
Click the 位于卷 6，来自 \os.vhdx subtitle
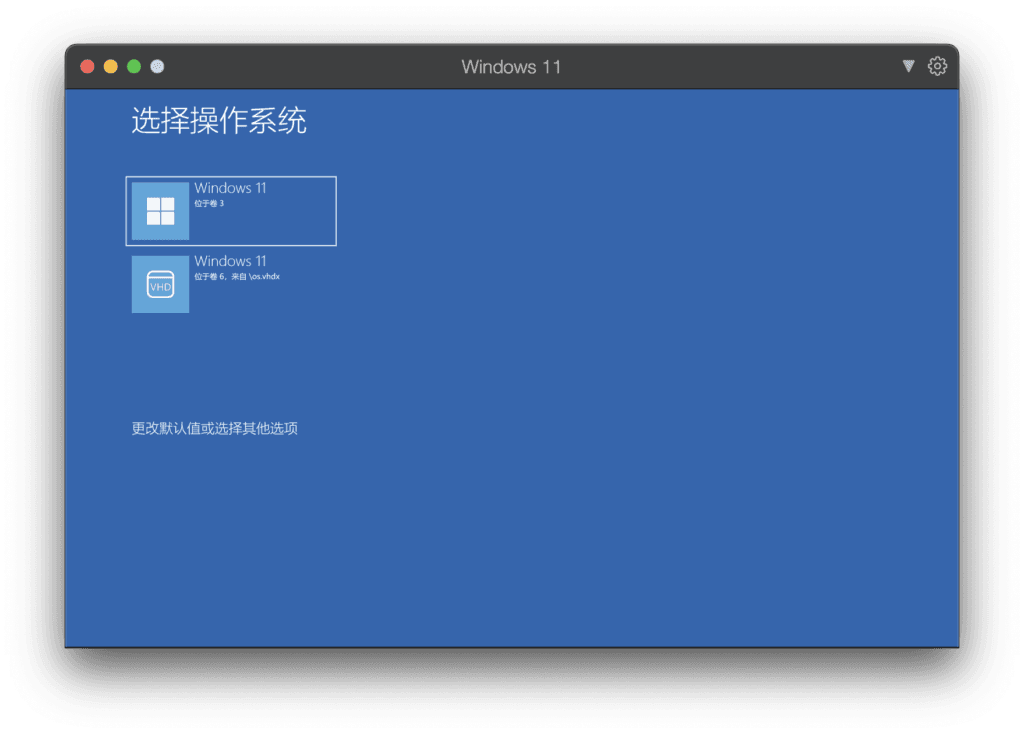click(237, 277)
